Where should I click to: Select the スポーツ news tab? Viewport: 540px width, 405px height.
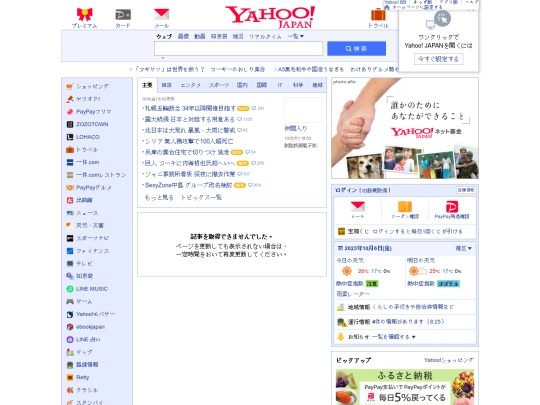[219, 85]
